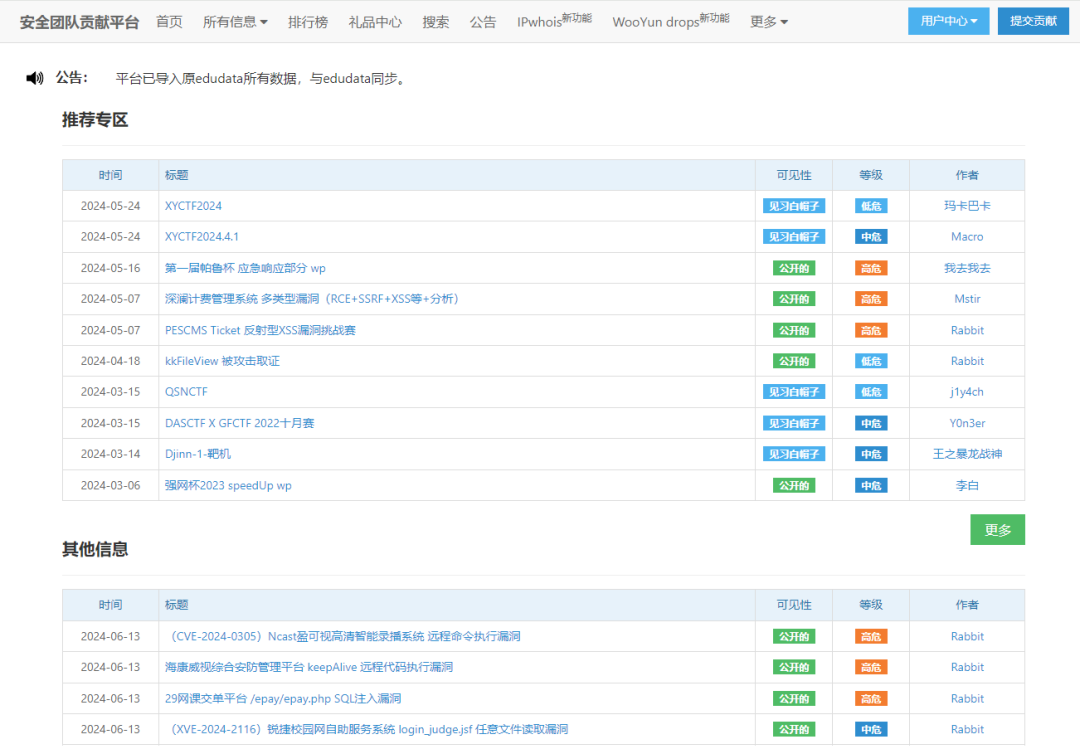The width and height of the screenshot is (1080, 749).
Task: View author Mstir's profile
Action: point(967,299)
